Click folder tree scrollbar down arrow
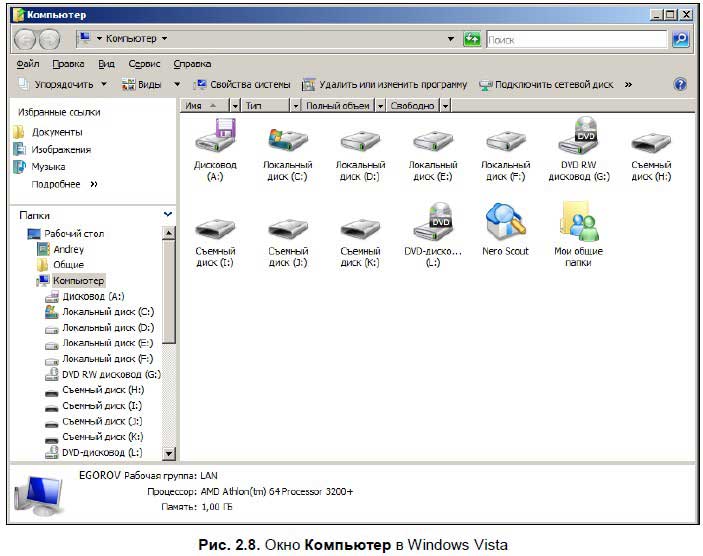This screenshot has height=556, width=703. click(169, 453)
